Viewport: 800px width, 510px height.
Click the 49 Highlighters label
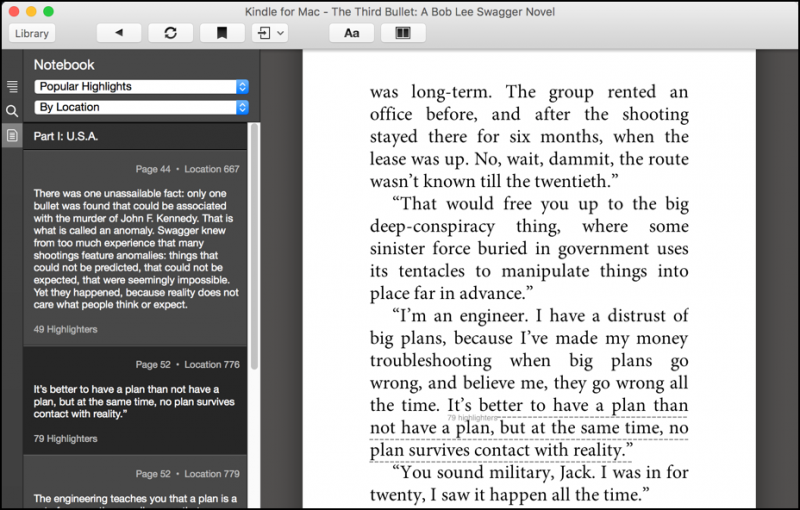coord(63,329)
